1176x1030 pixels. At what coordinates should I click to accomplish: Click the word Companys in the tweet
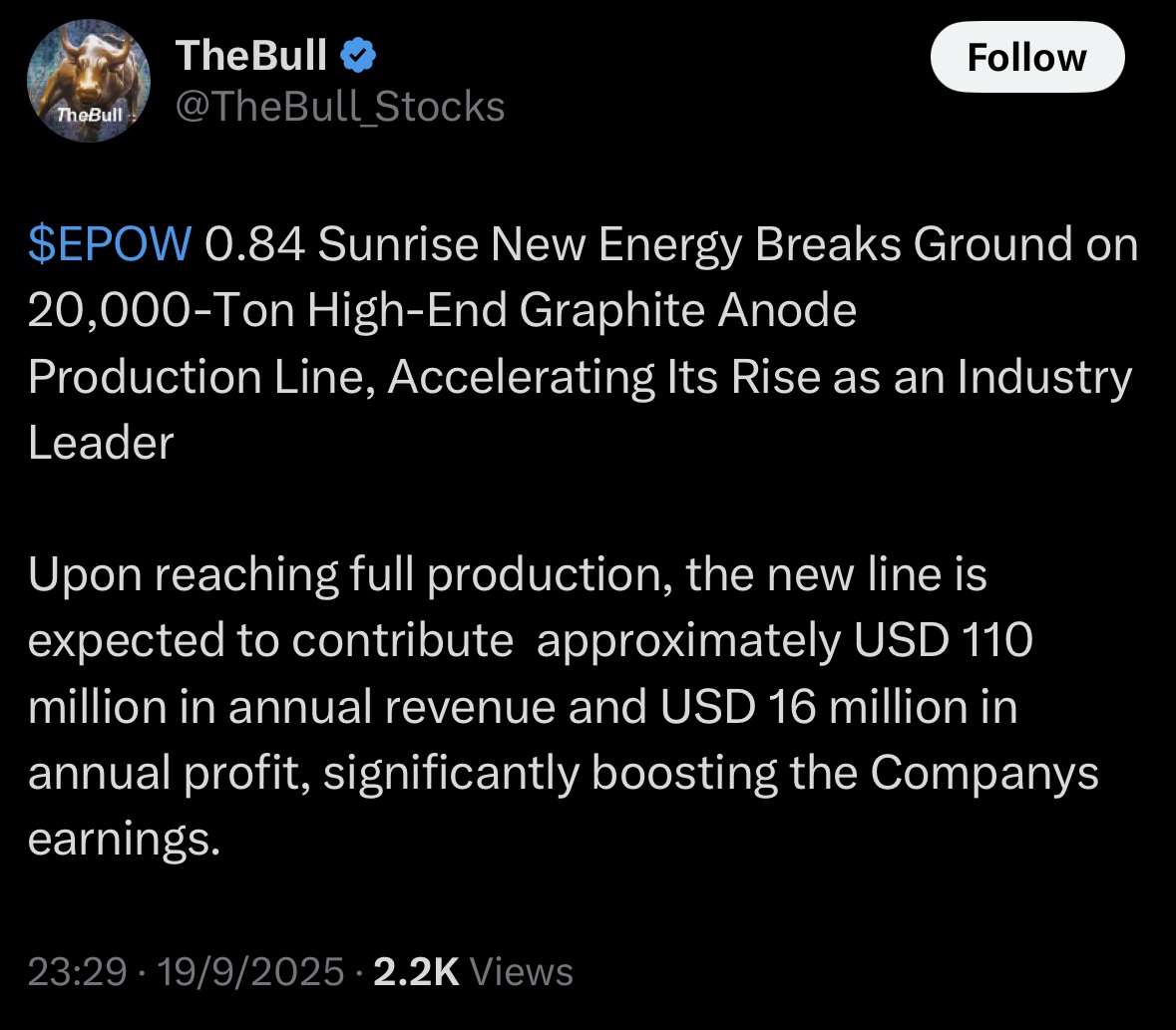(x=984, y=773)
